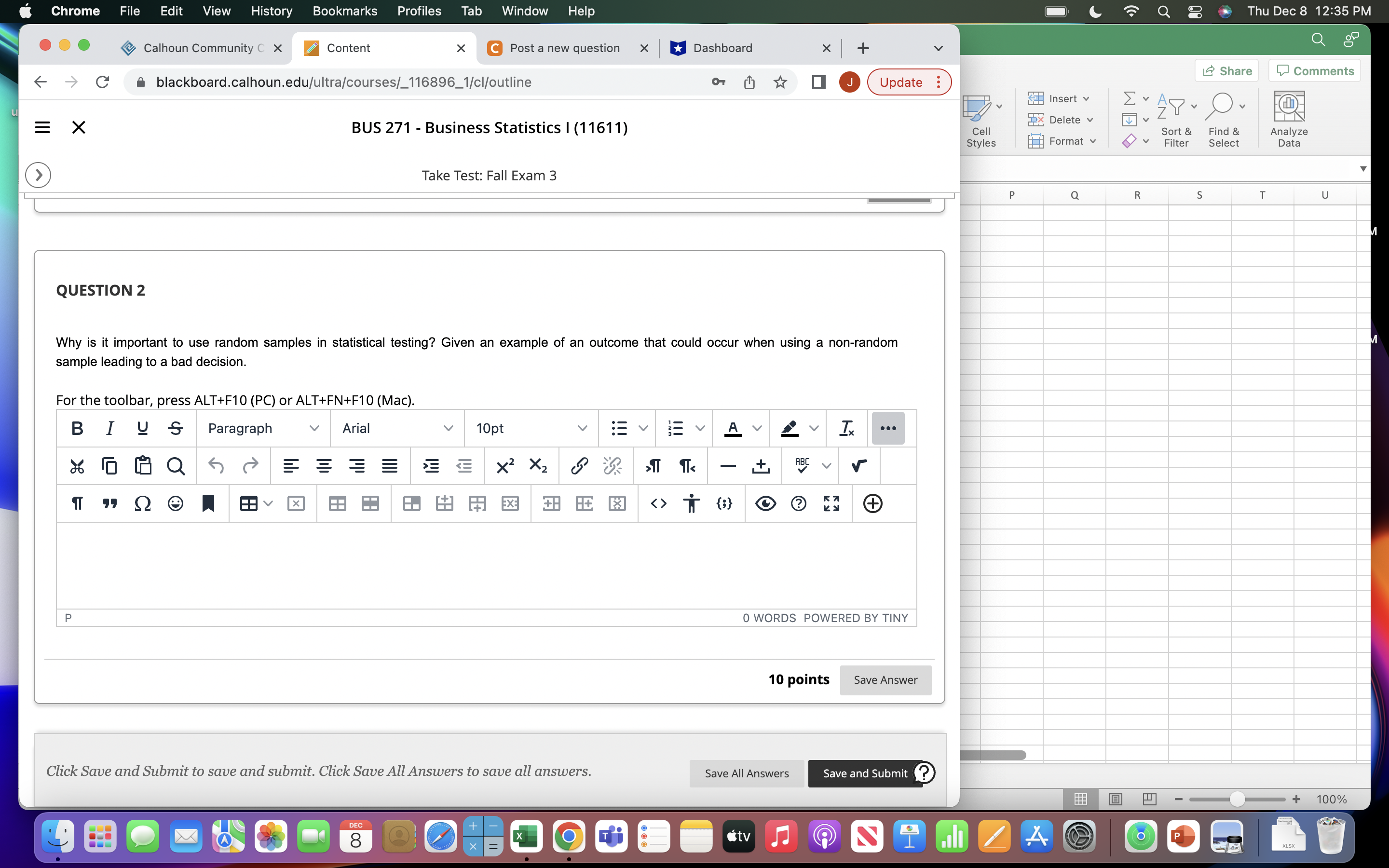
Task: Toggle the preview eye icon
Action: [x=766, y=503]
